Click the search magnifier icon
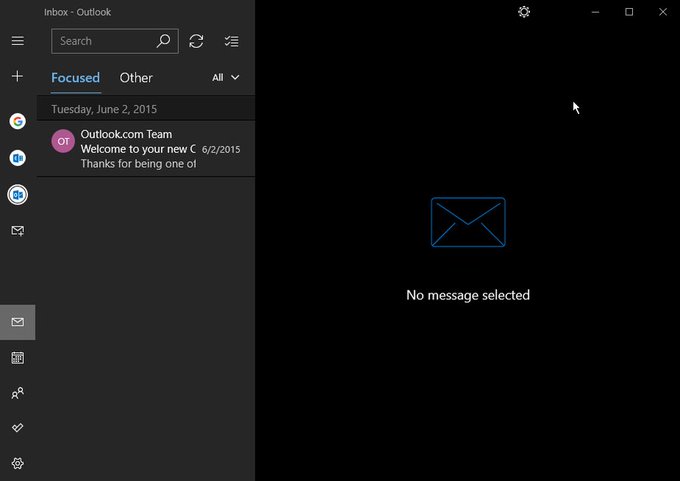 click(163, 41)
